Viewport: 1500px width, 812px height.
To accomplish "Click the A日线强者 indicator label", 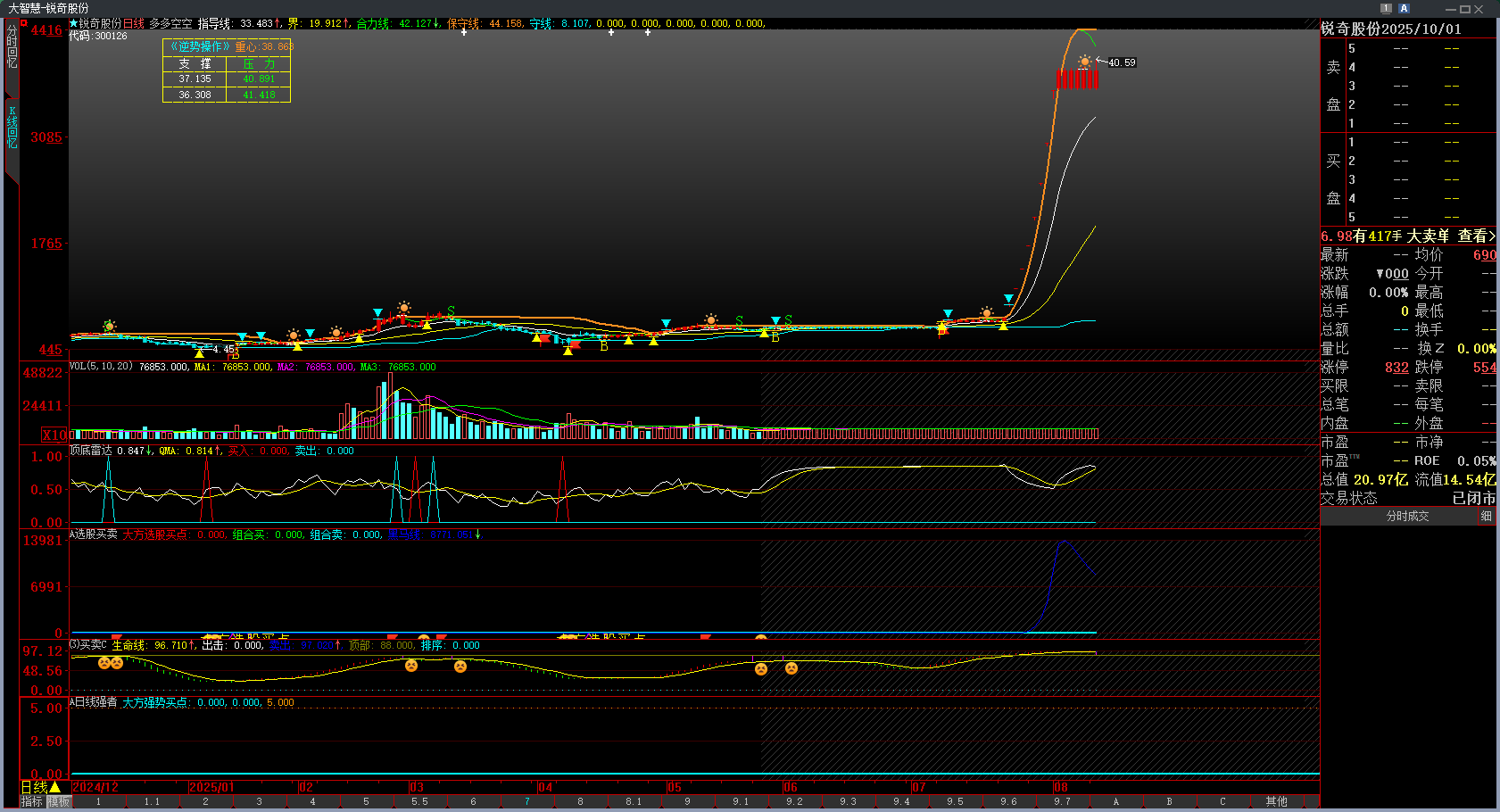I will click(94, 702).
